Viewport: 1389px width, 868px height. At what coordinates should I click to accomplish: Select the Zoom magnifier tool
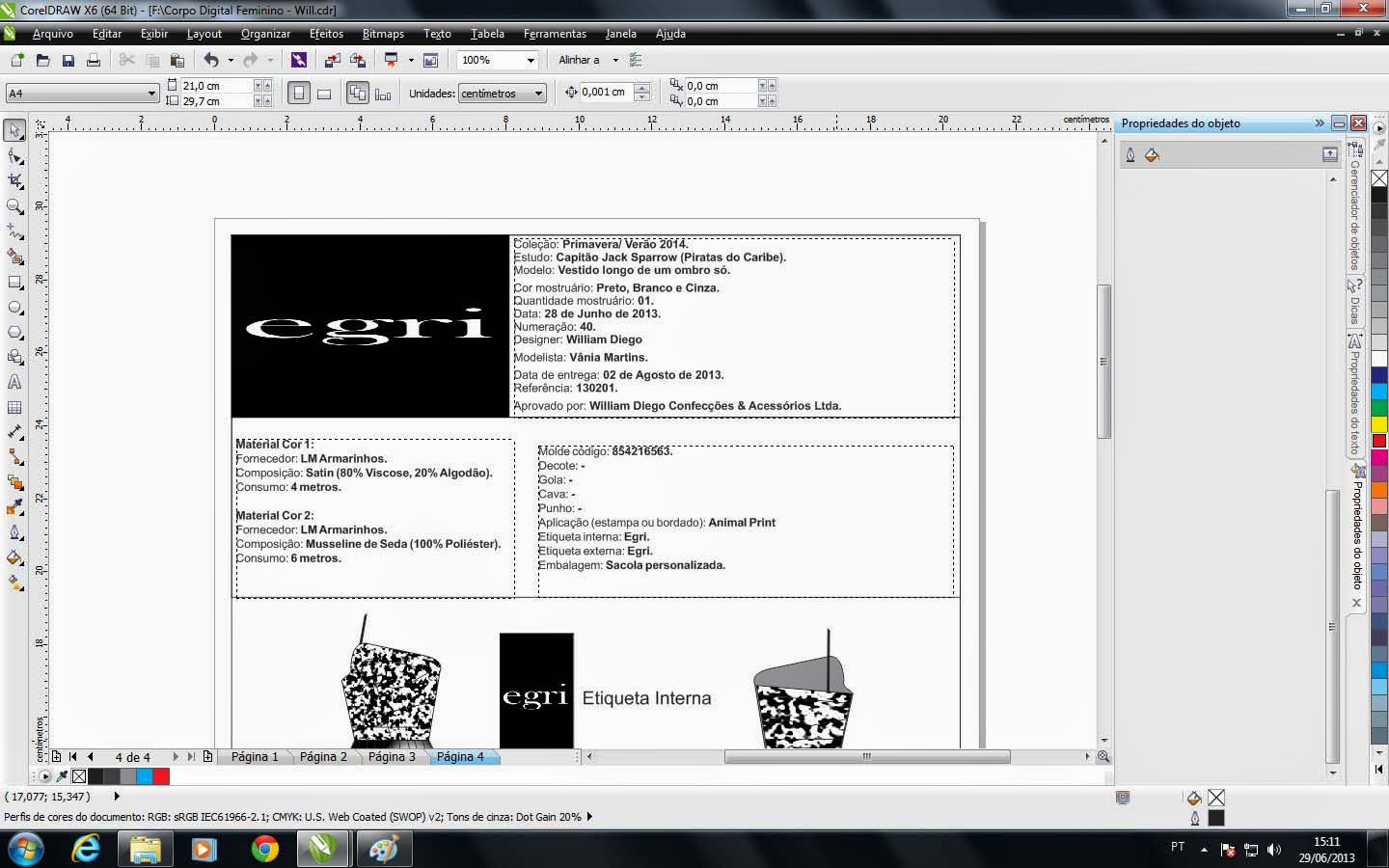pyautogui.click(x=14, y=205)
